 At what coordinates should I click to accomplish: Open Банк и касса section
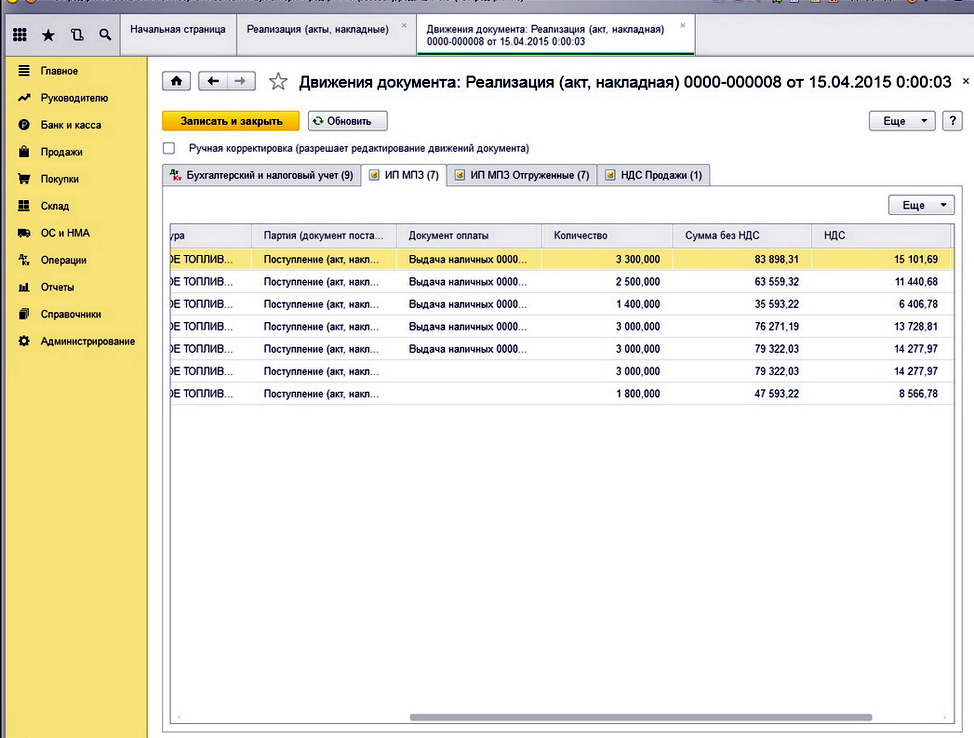click(x=70, y=125)
